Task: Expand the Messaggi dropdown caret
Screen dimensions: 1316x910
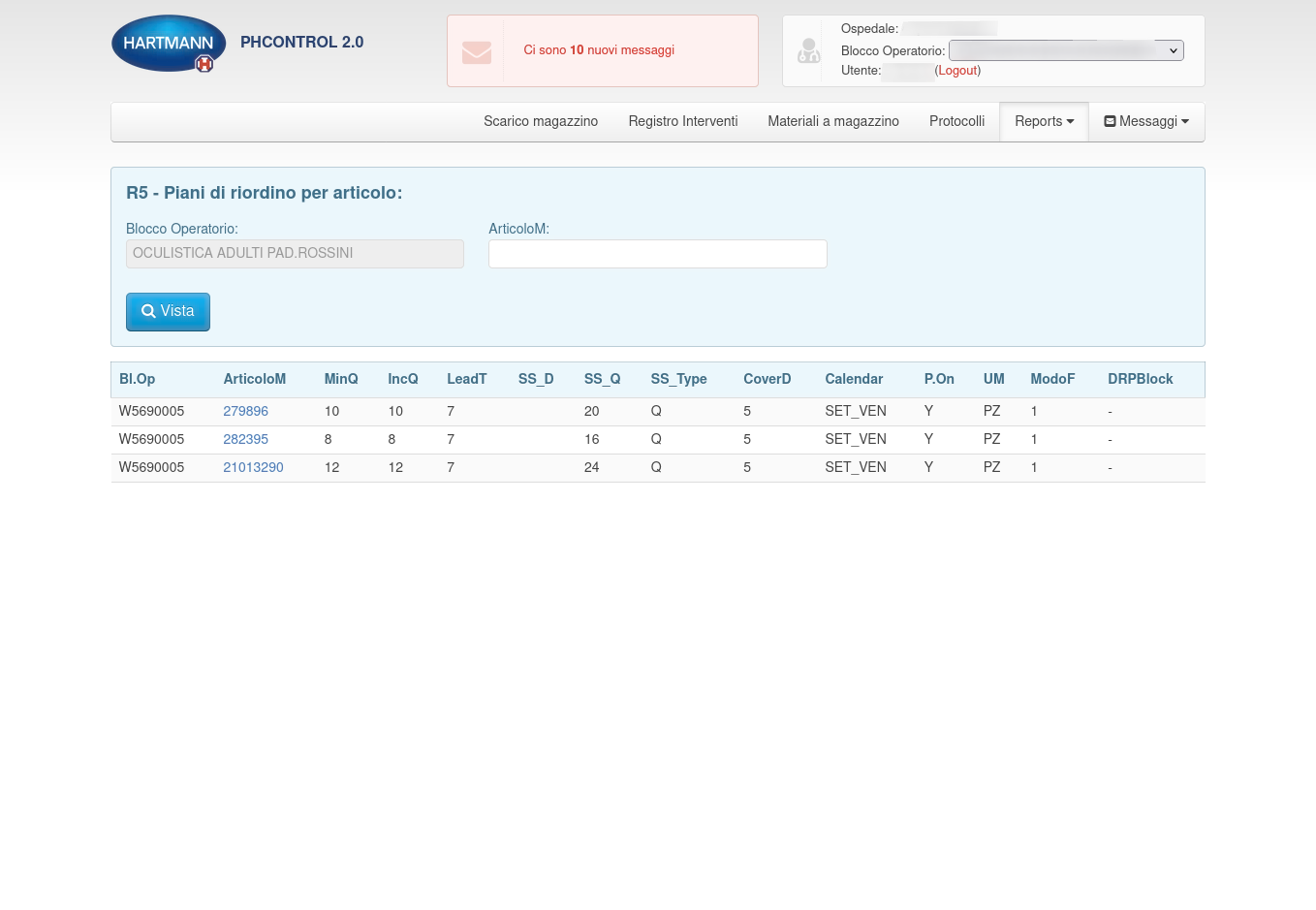Action: 1184,122
